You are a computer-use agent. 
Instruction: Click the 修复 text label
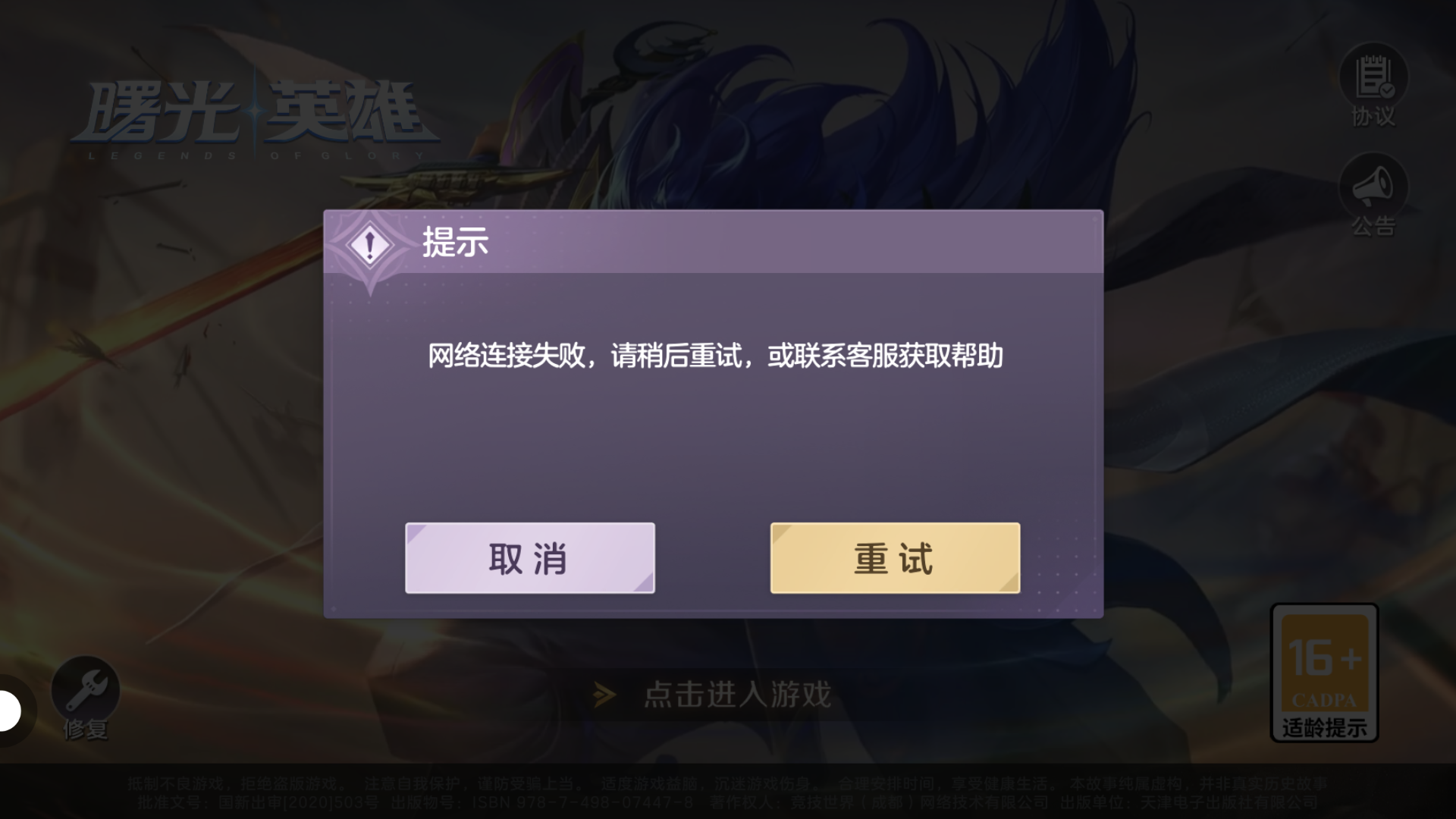click(86, 730)
